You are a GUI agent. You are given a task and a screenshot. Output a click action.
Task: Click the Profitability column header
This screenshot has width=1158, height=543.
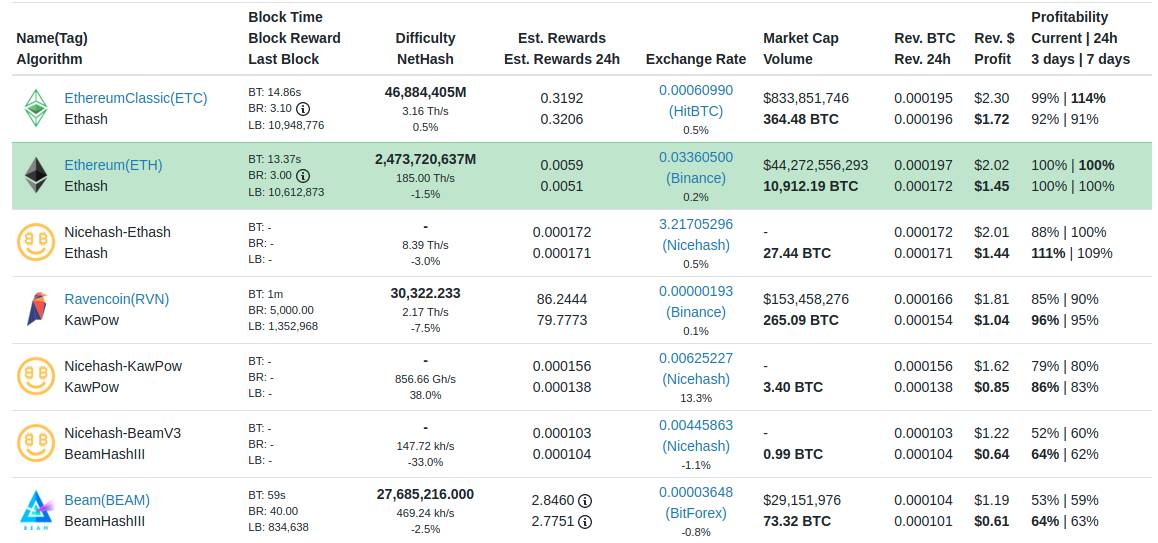[1069, 17]
